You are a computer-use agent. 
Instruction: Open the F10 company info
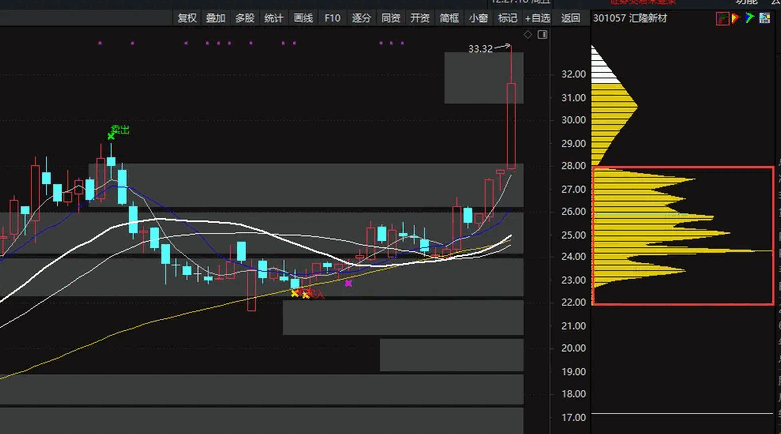click(x=332, y=18)
